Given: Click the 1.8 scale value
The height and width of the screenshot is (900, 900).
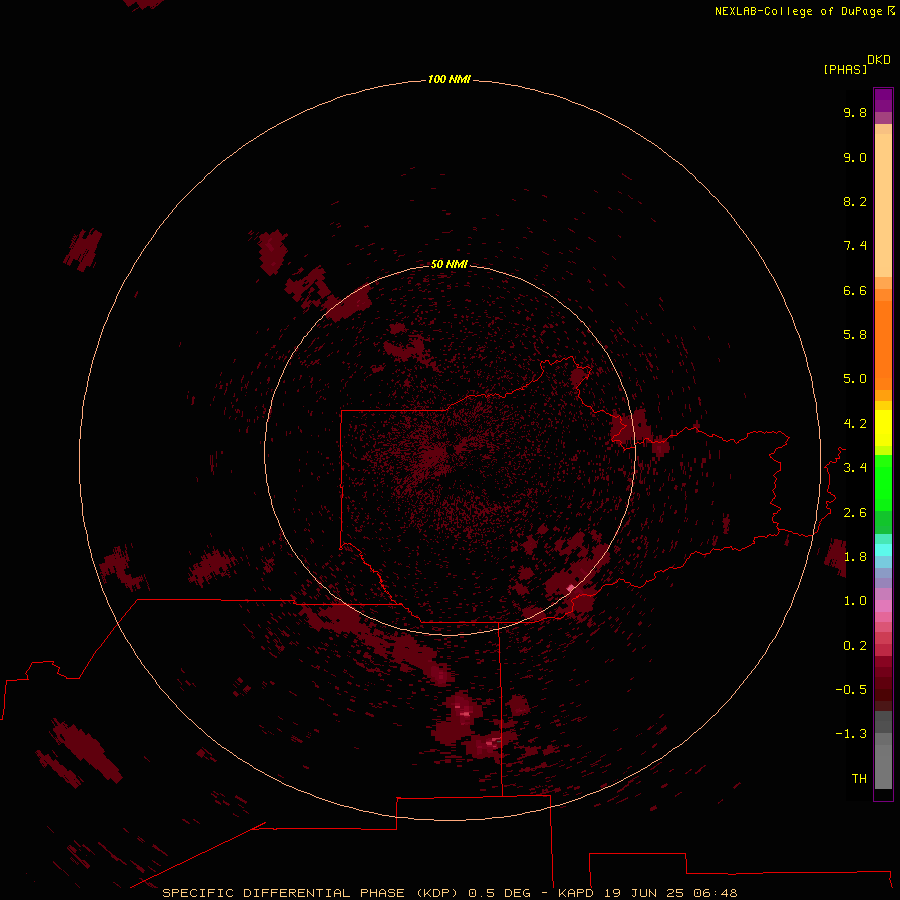Looking at the screenshot, I should click(855, 557).
